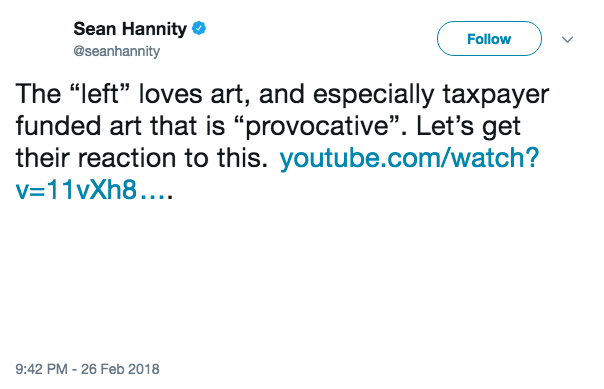Click the 26 Feb 2018 date
This screenshot has width=604, height=389.
[120, 369]
